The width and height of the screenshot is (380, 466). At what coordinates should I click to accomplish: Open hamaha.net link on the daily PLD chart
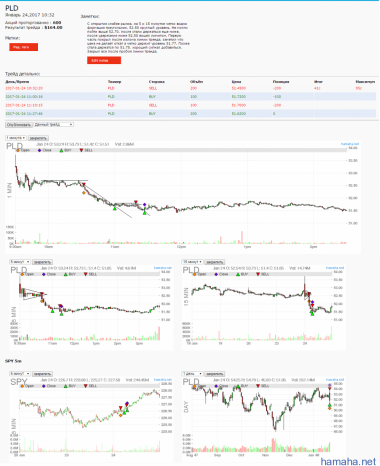coord(335,379)
